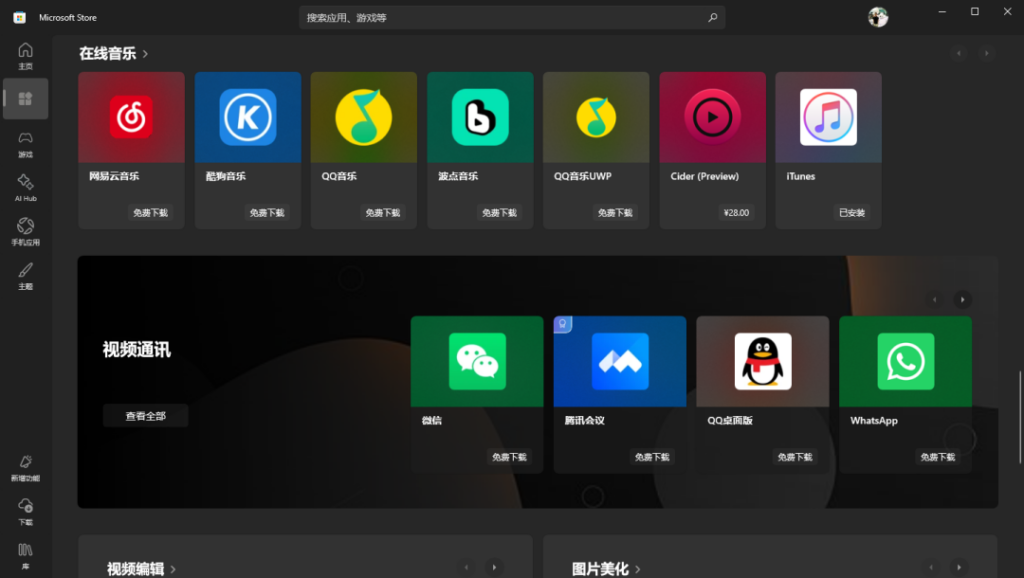Select the Apps sidebar icon
Screen dimensions: 1024x578
[25, 99]
